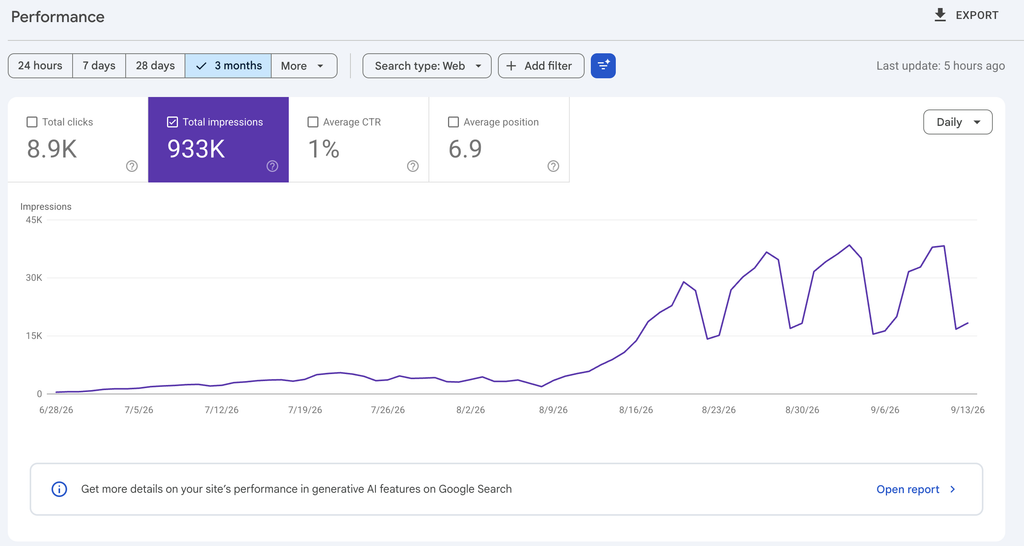
Task: Enable the Total clicks checkbox
Action: pos(31,122)
